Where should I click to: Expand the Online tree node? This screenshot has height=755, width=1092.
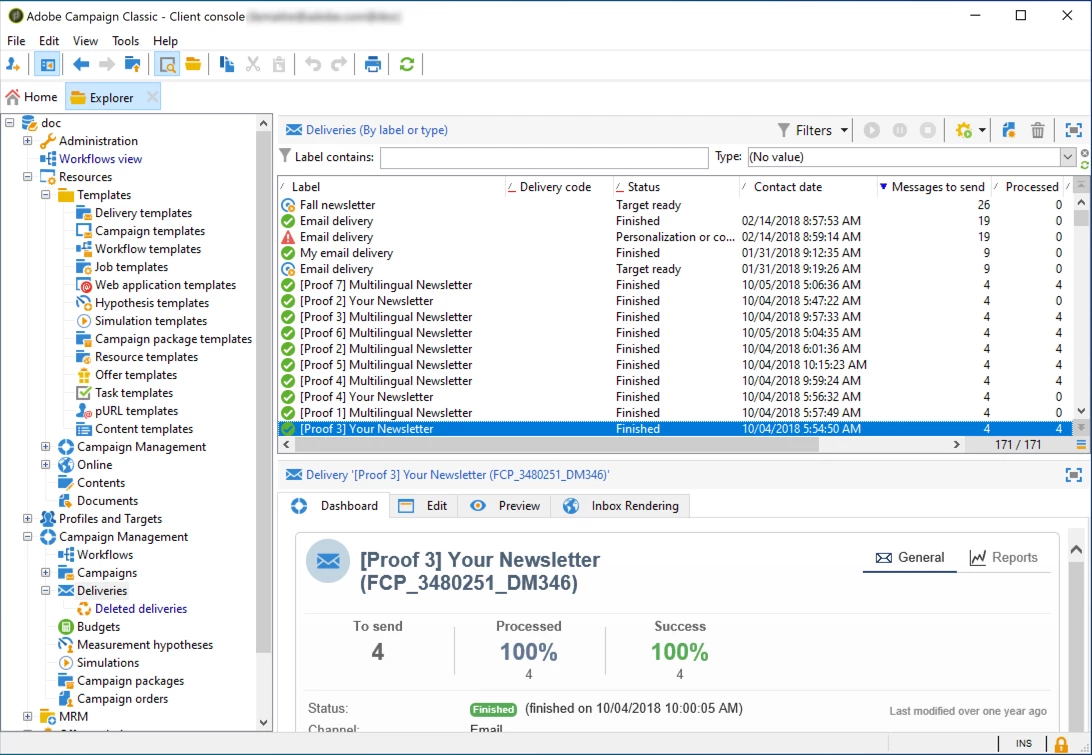(x=46, y=465)
